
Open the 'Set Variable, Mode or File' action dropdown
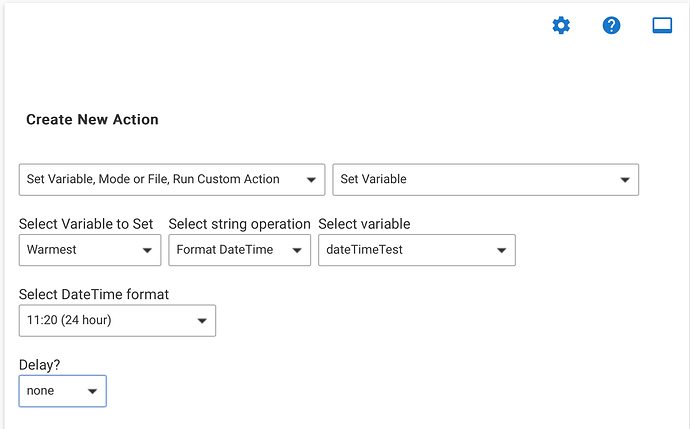point(172,180)
